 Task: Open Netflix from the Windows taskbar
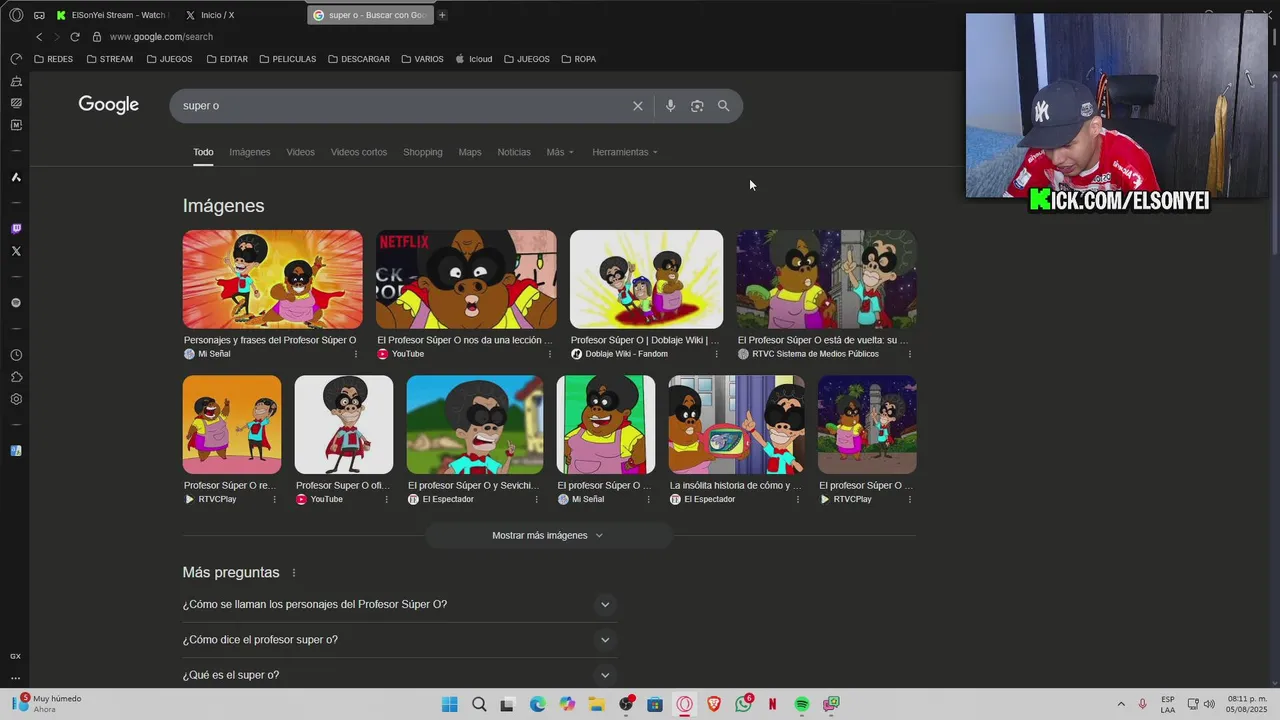click(772, 705)
